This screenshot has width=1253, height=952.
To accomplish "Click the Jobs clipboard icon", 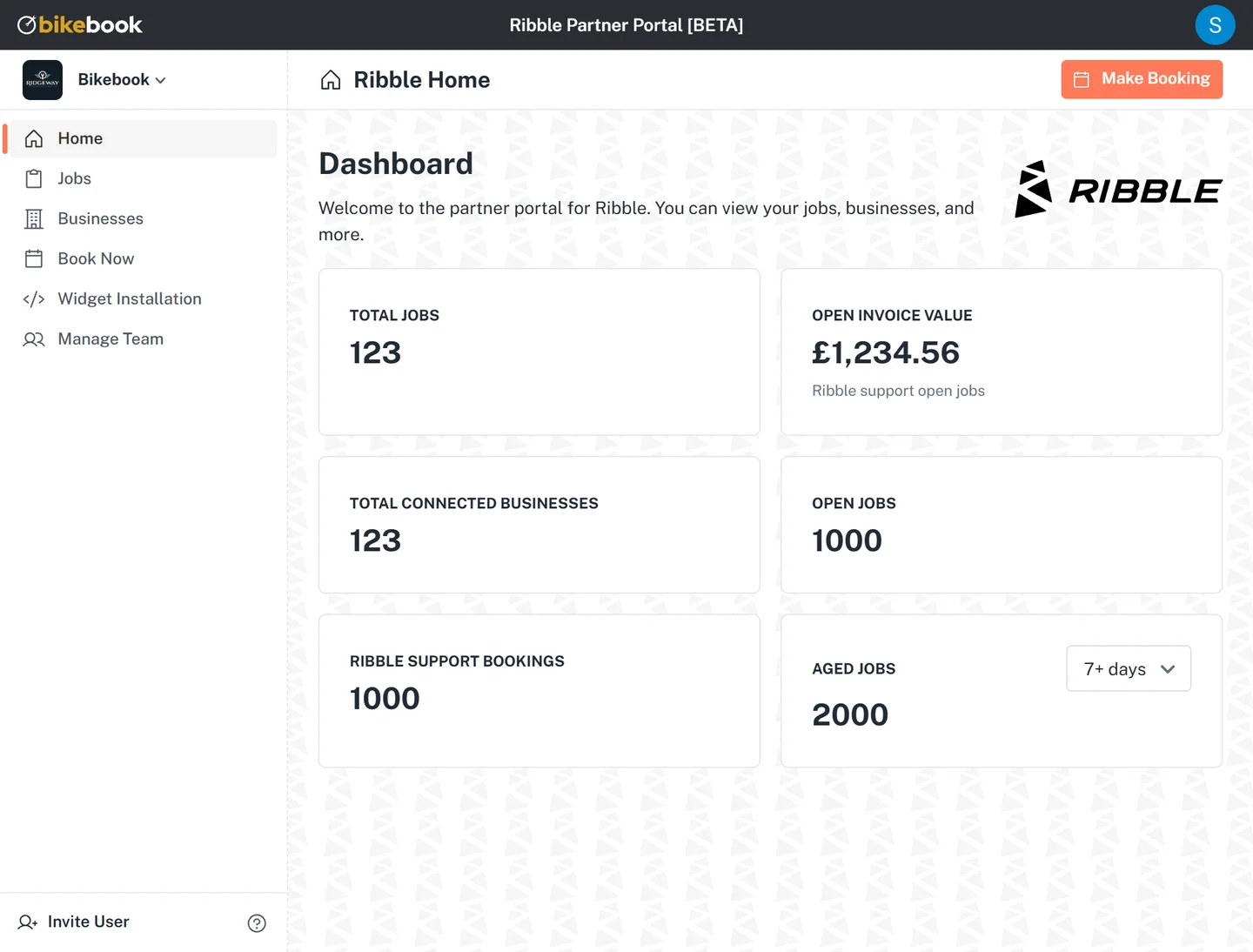I will (x=34, y=178).
